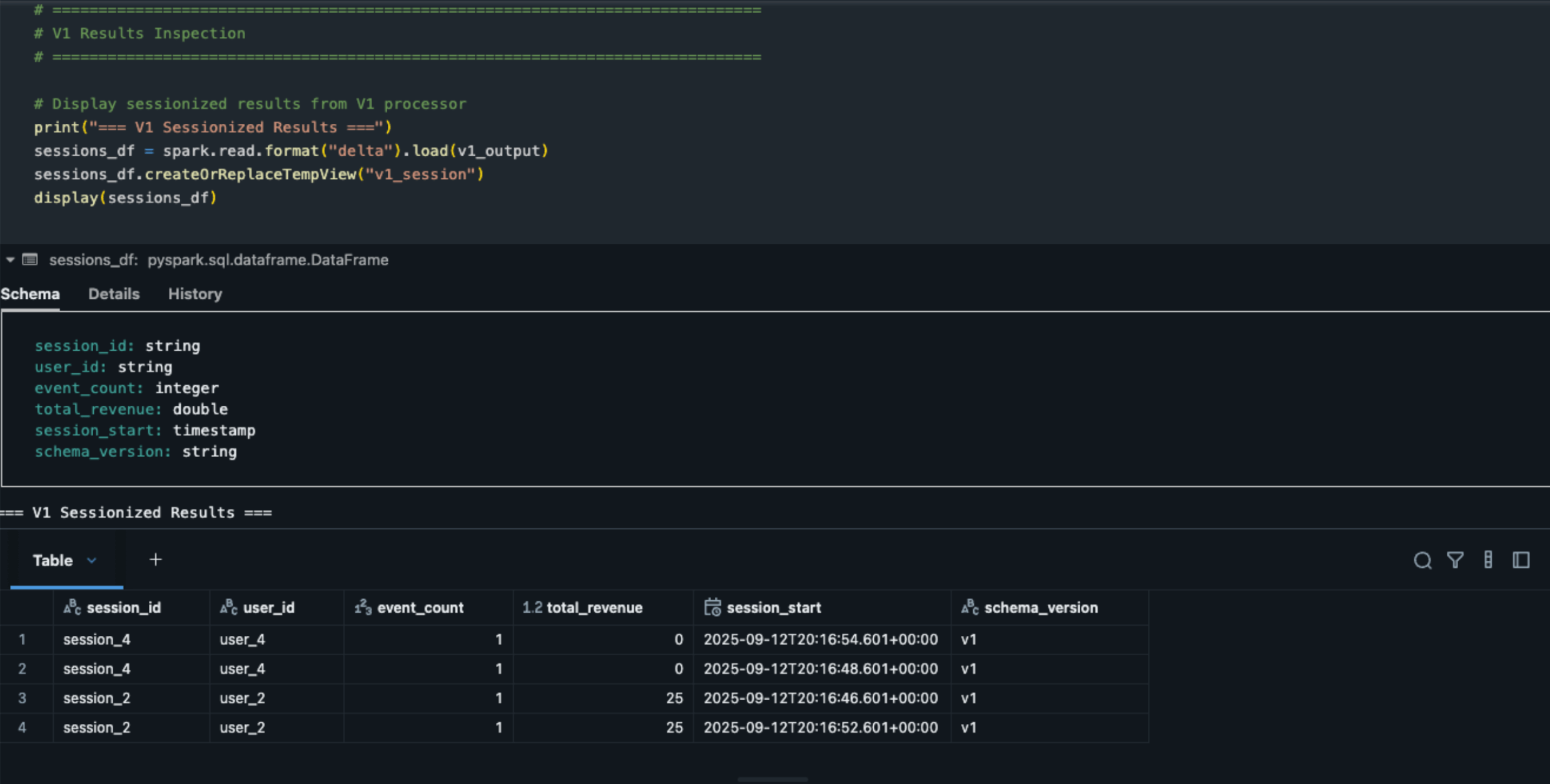The height and width of the screenshot is (784, 1550).
Task: Click the filter funnel icon
Action: coord(1455,560)
